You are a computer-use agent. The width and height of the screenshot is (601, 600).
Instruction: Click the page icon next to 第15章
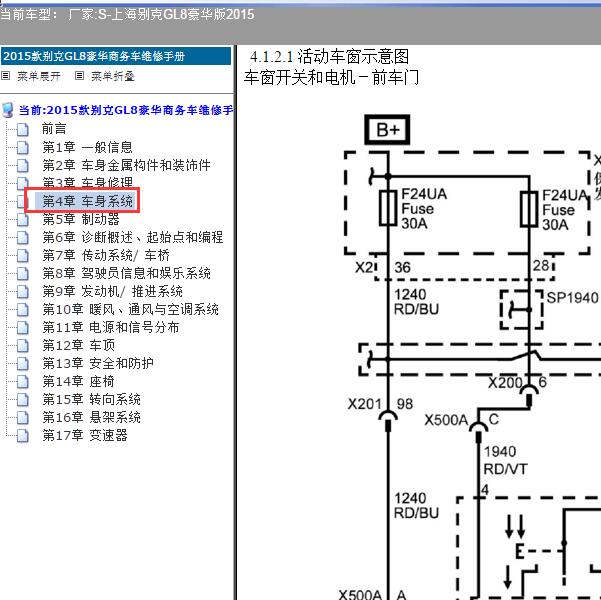tap(23, 400)
